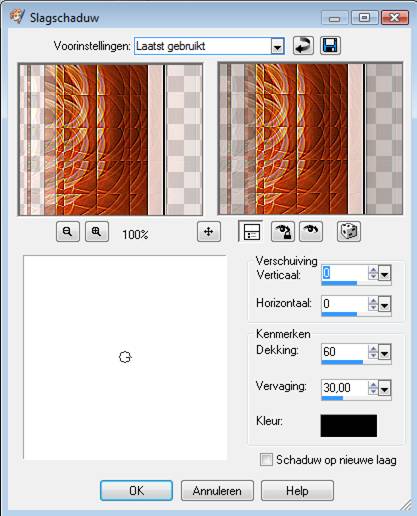This screenshot has width=417, height=516.
Task: Expand the Vervaging value dropdown arrow
Action: pos(385,389)
